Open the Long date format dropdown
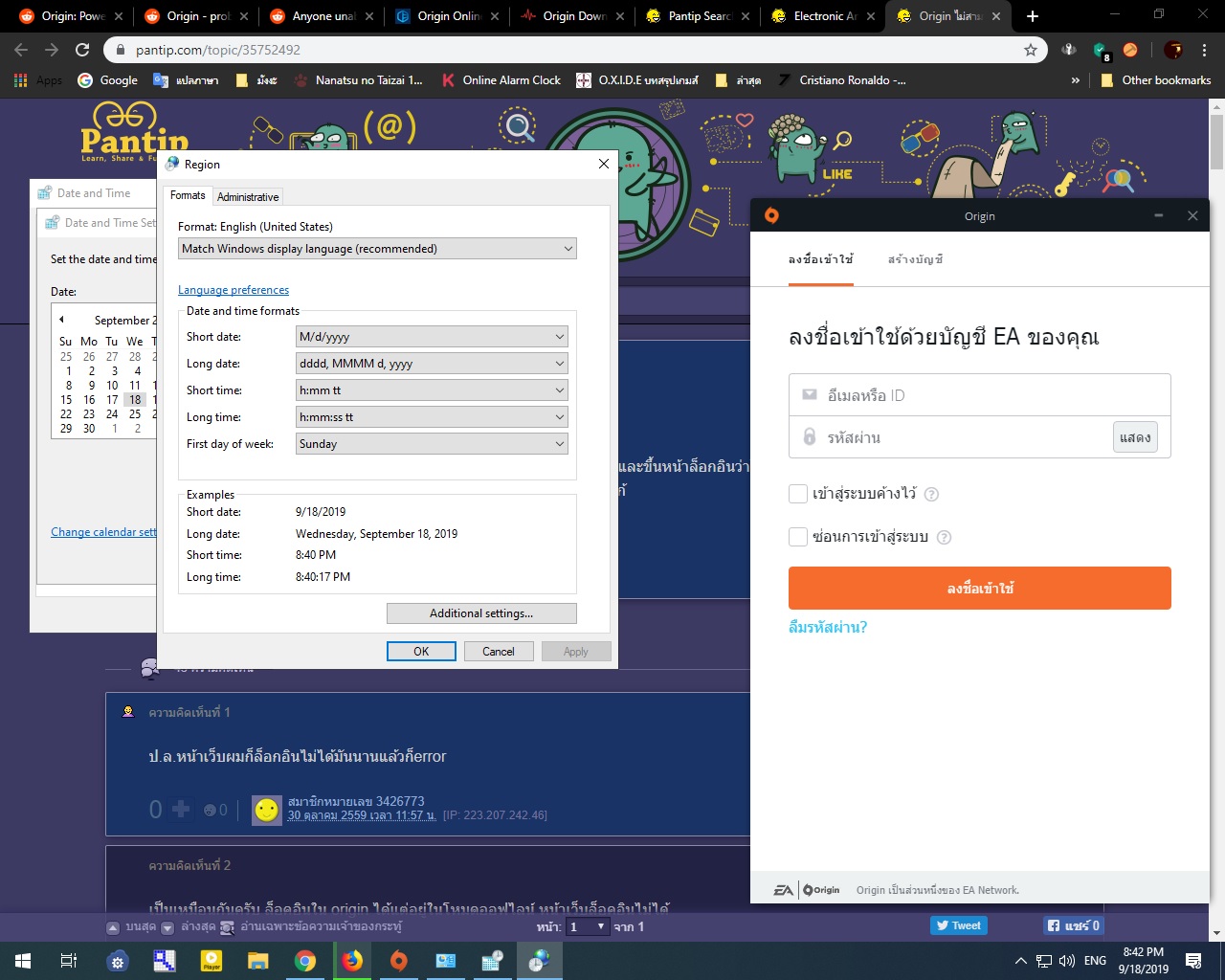 432,364
